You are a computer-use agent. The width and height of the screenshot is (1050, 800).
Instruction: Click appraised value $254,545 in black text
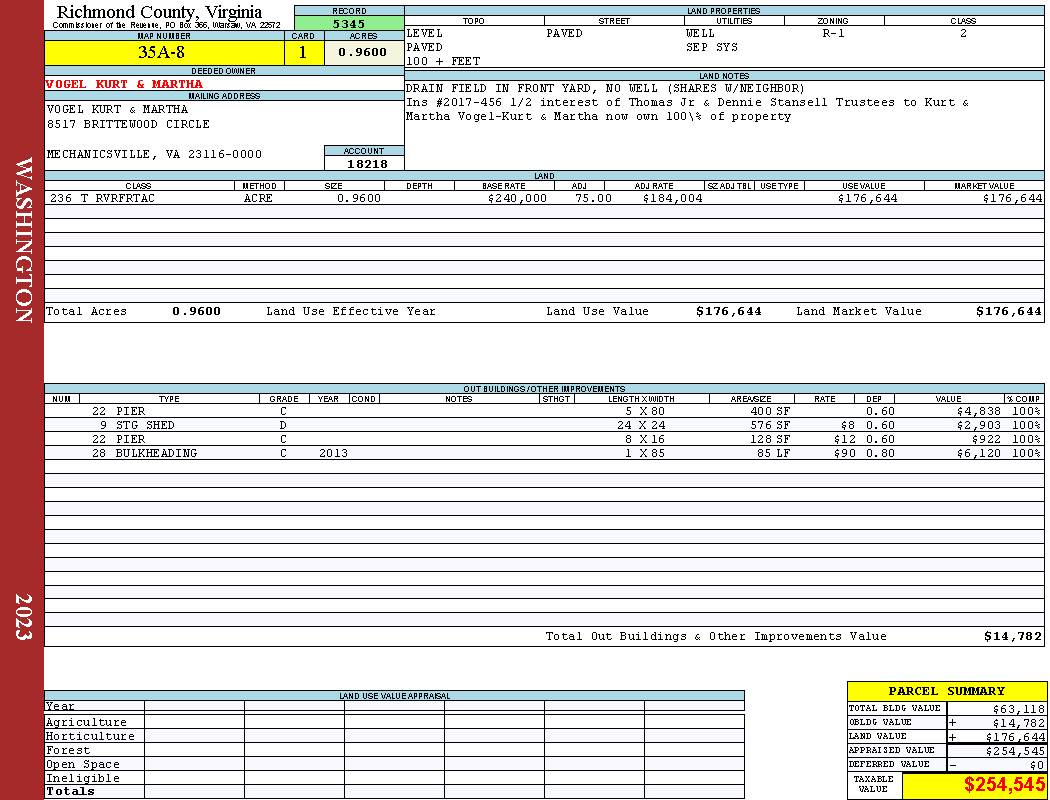click(x=1015, y=751)
